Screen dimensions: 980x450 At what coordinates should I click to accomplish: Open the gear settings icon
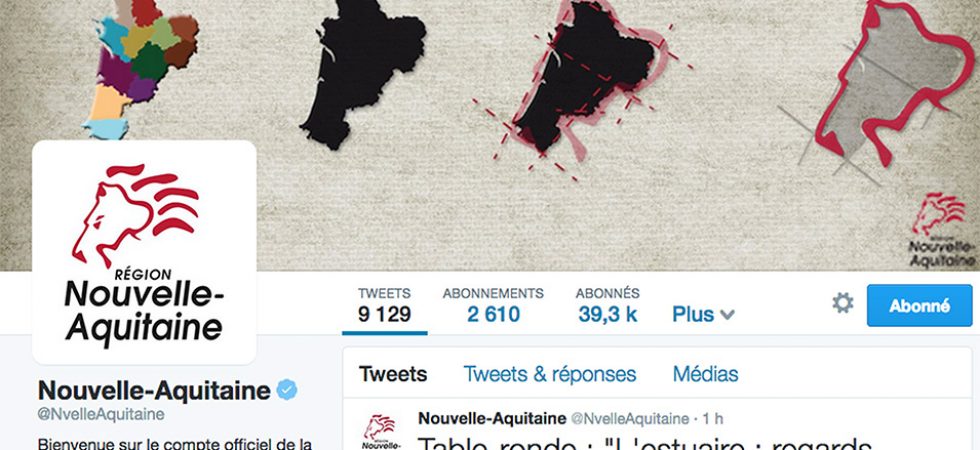842,304
